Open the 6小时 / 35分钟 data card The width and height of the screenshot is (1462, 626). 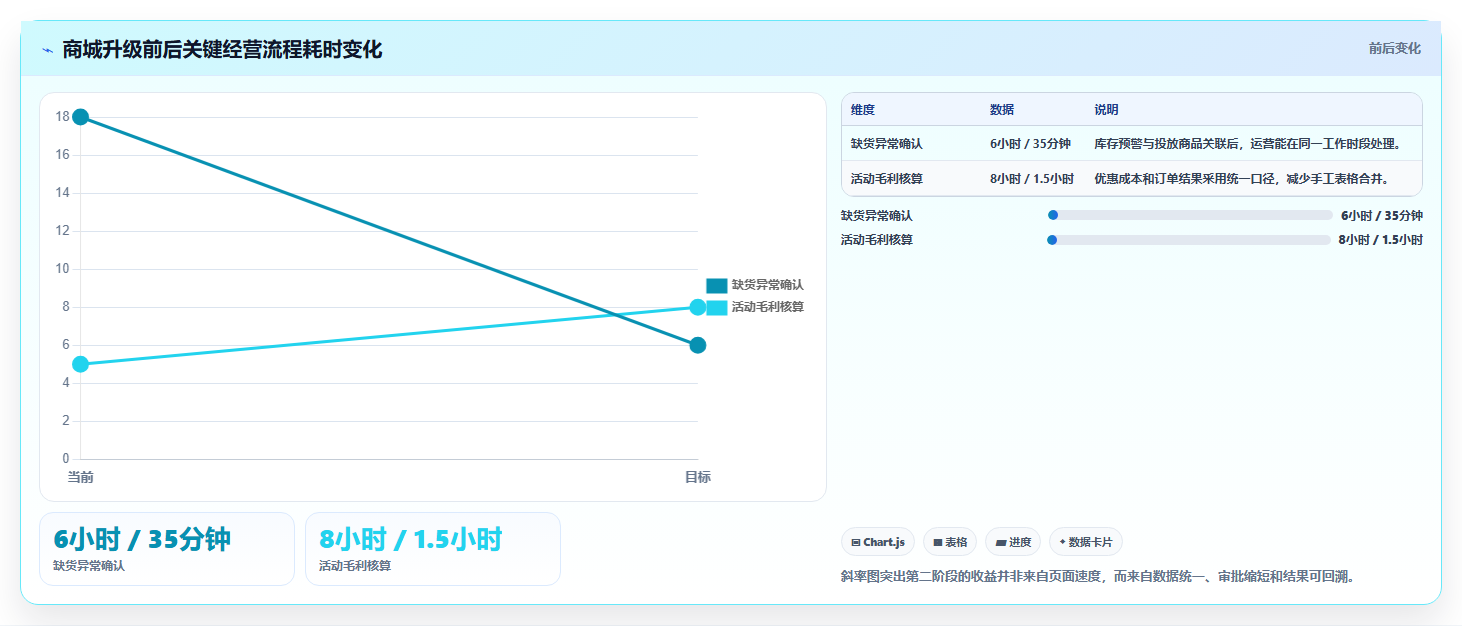click(167, 549)
